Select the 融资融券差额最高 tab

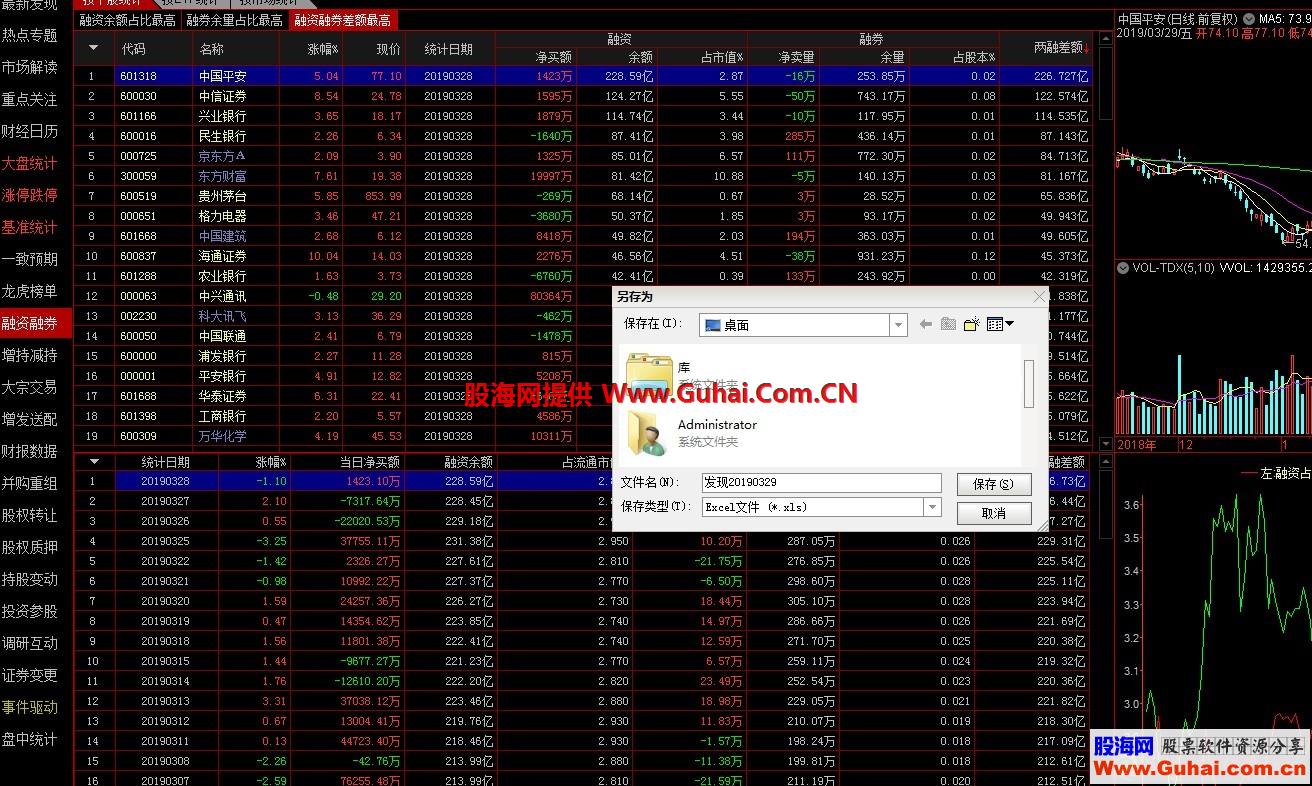point(342,20)
